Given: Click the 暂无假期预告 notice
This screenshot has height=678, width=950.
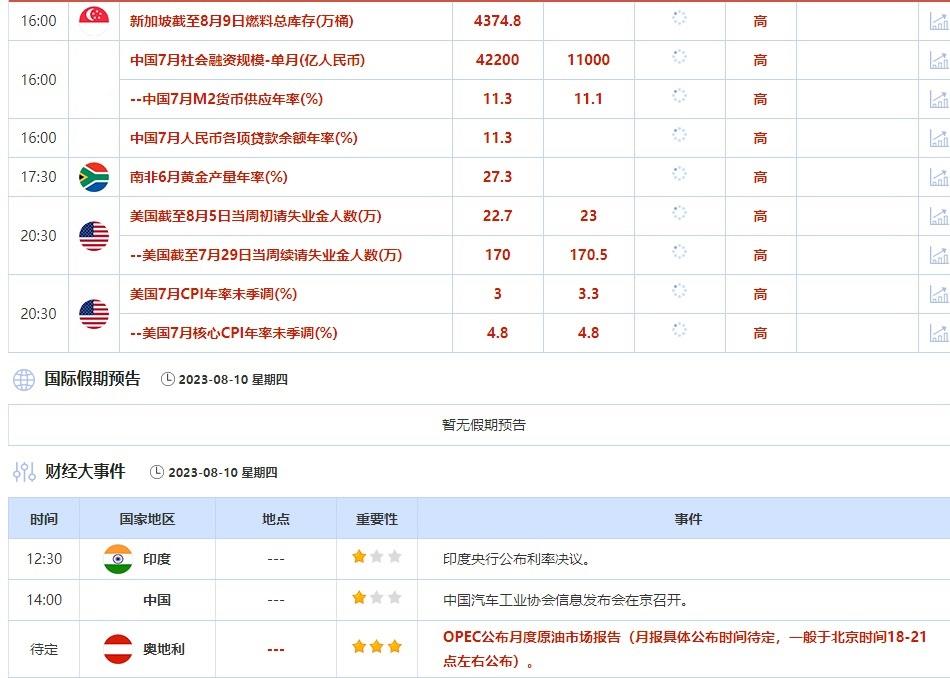Looking at the screenshot, I should 483,425.
